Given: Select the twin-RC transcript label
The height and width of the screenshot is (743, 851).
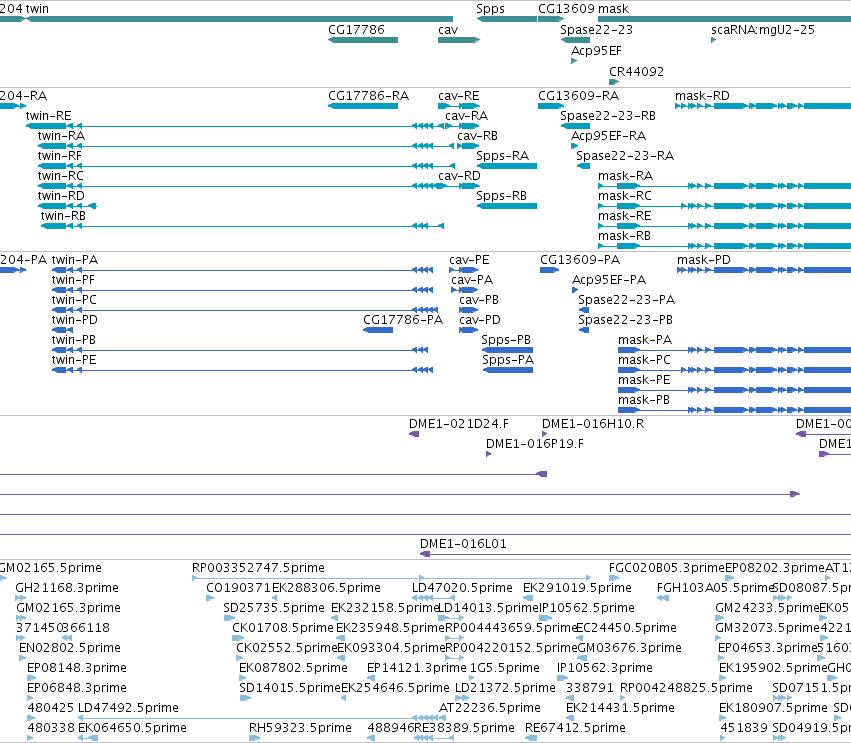Looking at the screenshot, I should click(x=60, y=176).
